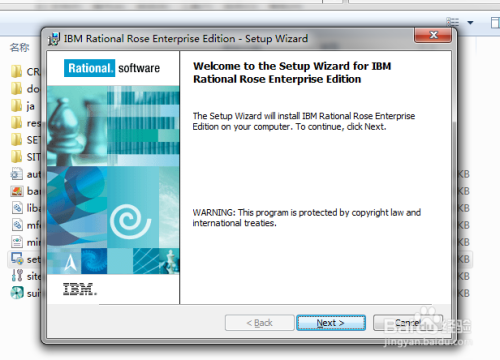Select the 'mi' file icon in Explorer
The height and width of the screenshot is (360, 500).
(17, 242)
